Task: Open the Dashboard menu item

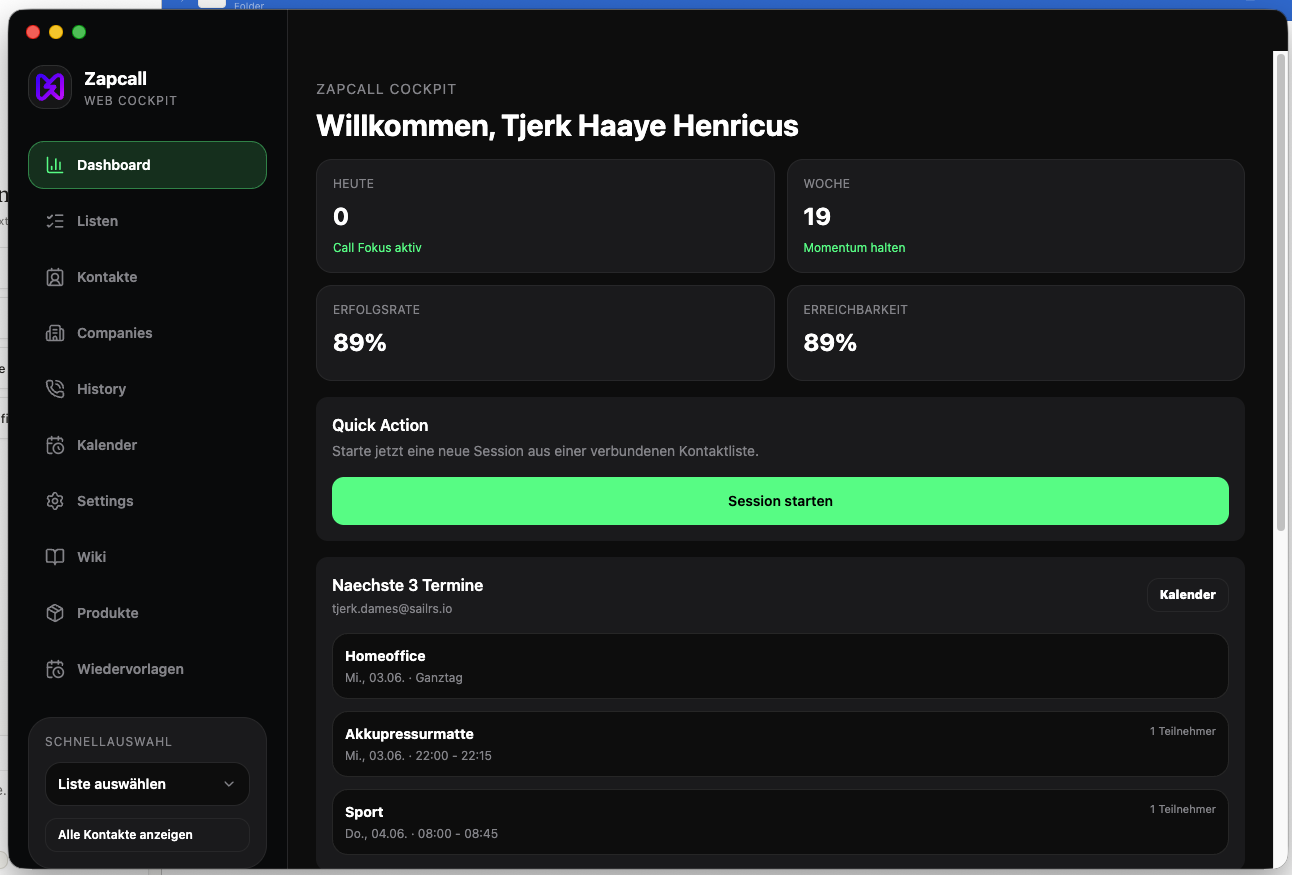Action: click(x=147, y=165)
